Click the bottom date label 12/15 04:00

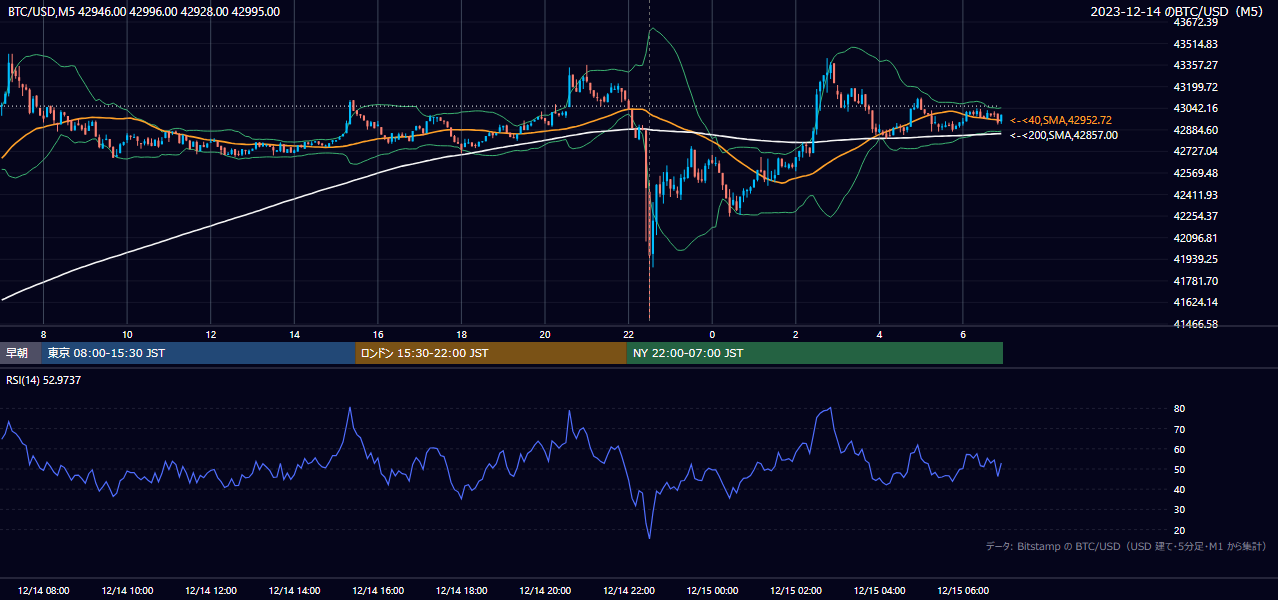click(879, 591)
